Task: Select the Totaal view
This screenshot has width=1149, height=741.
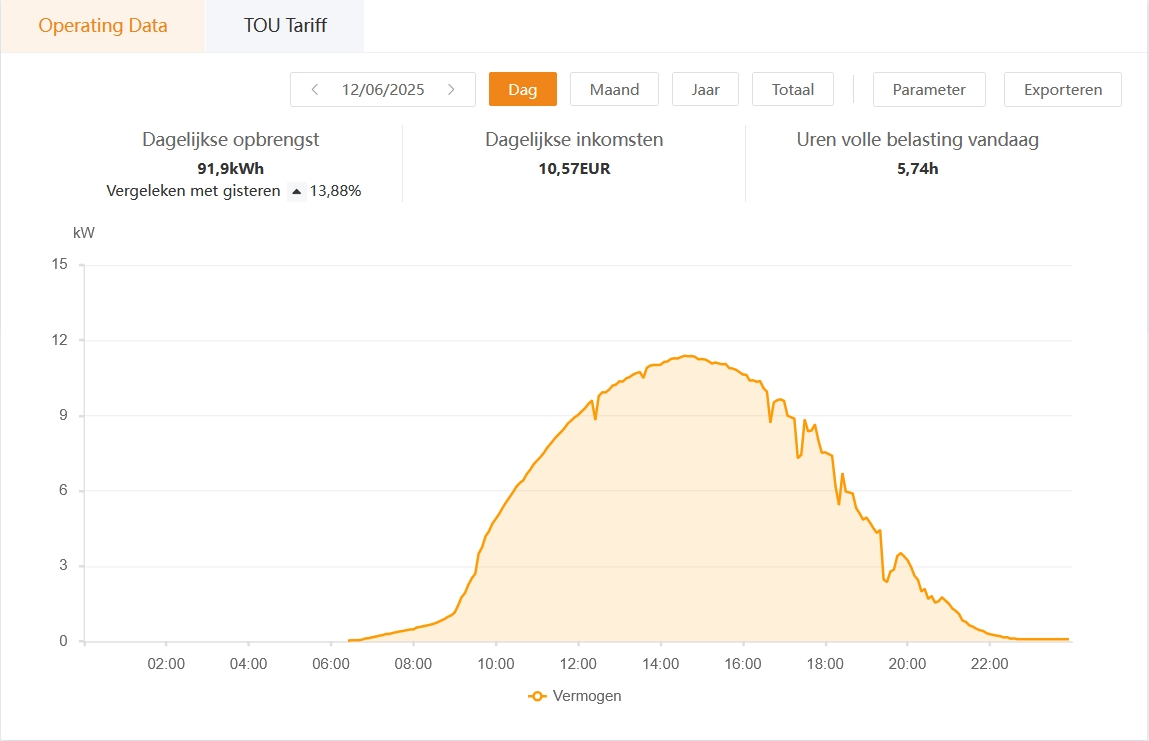Action: point(793,89)
